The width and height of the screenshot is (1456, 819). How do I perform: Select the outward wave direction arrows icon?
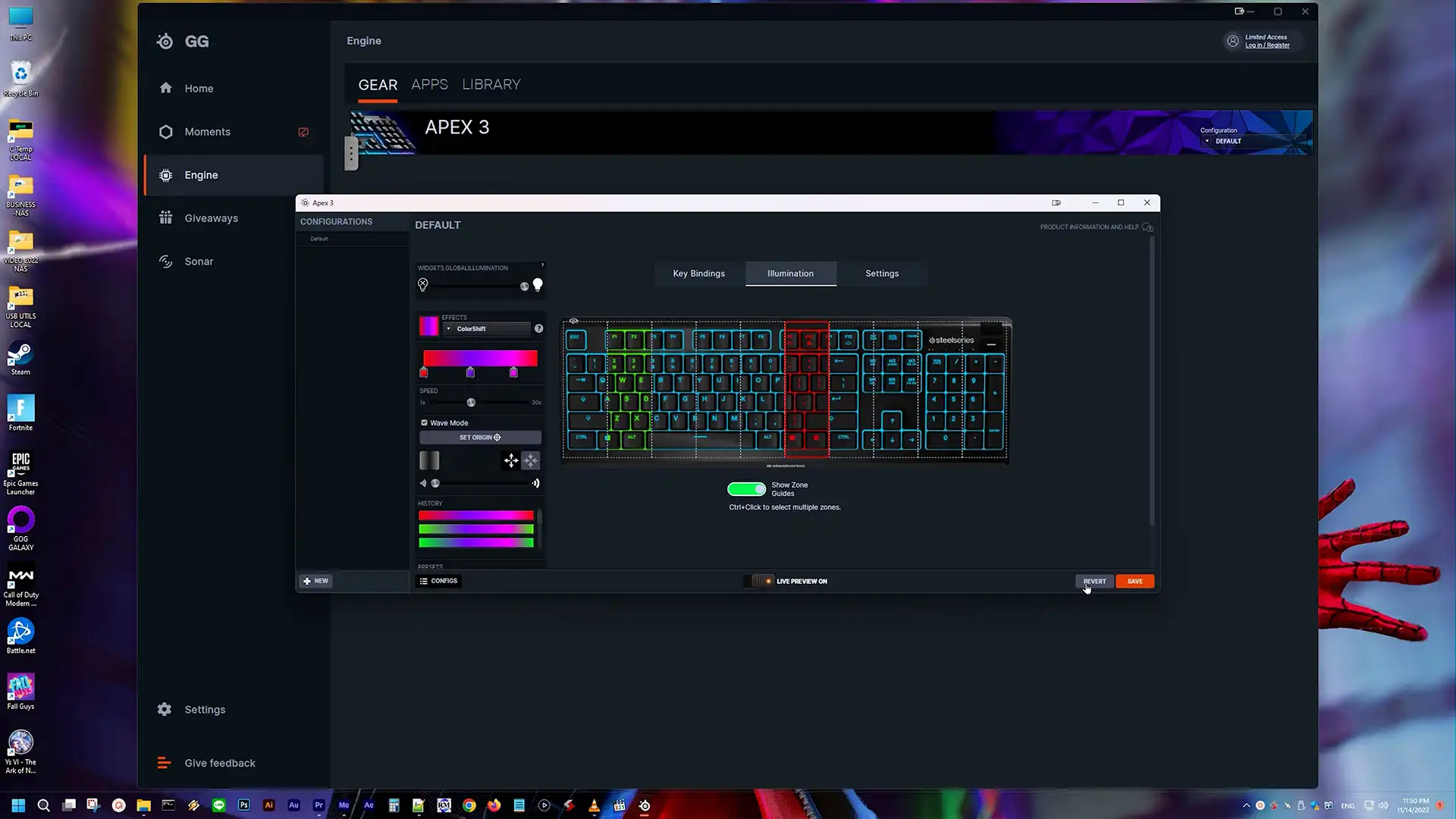pyautogui.click(x=511, y=460)
